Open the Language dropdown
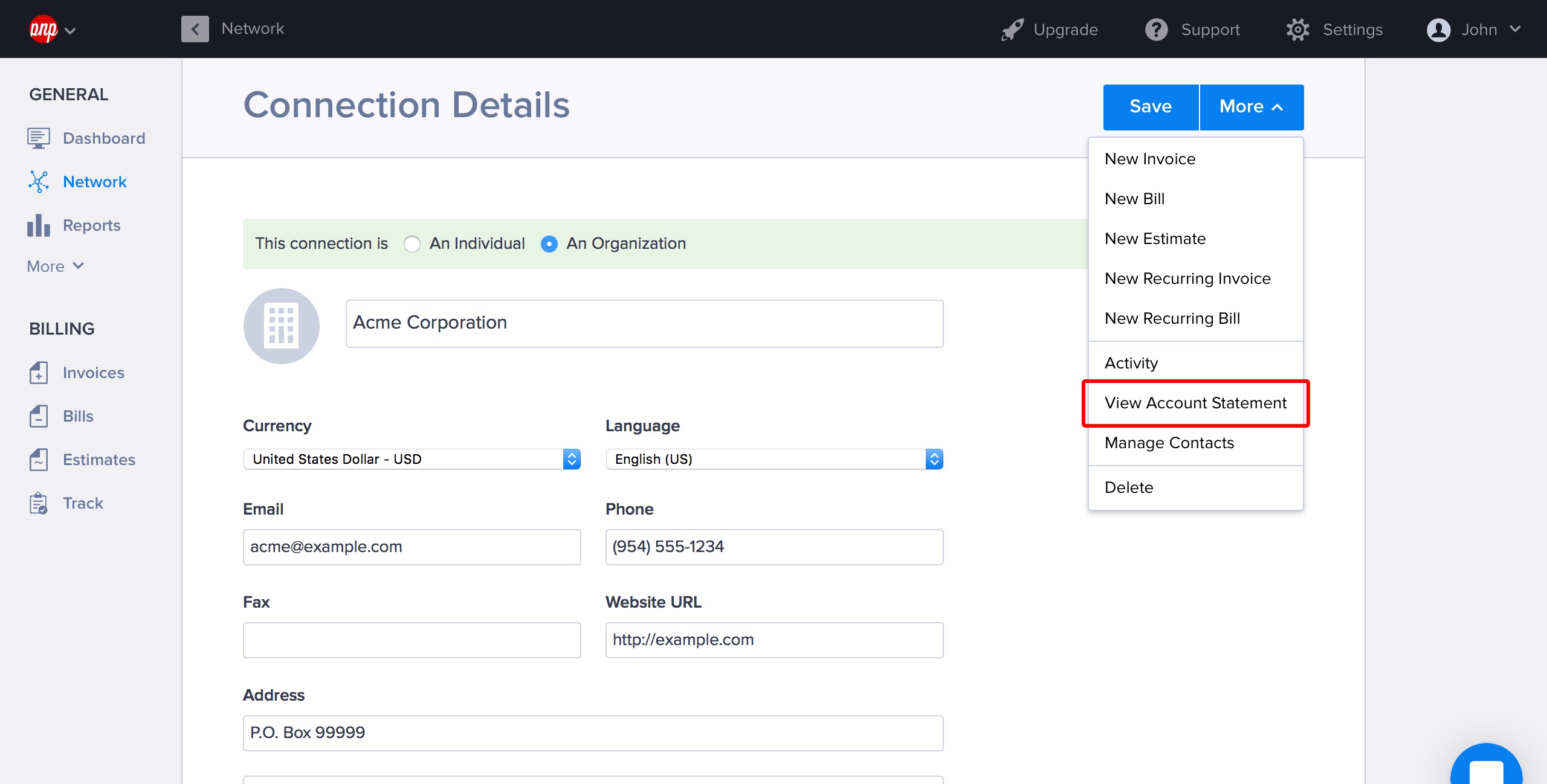The width and height of the screenshot is (1547, 784). click(x=774, y=459)
